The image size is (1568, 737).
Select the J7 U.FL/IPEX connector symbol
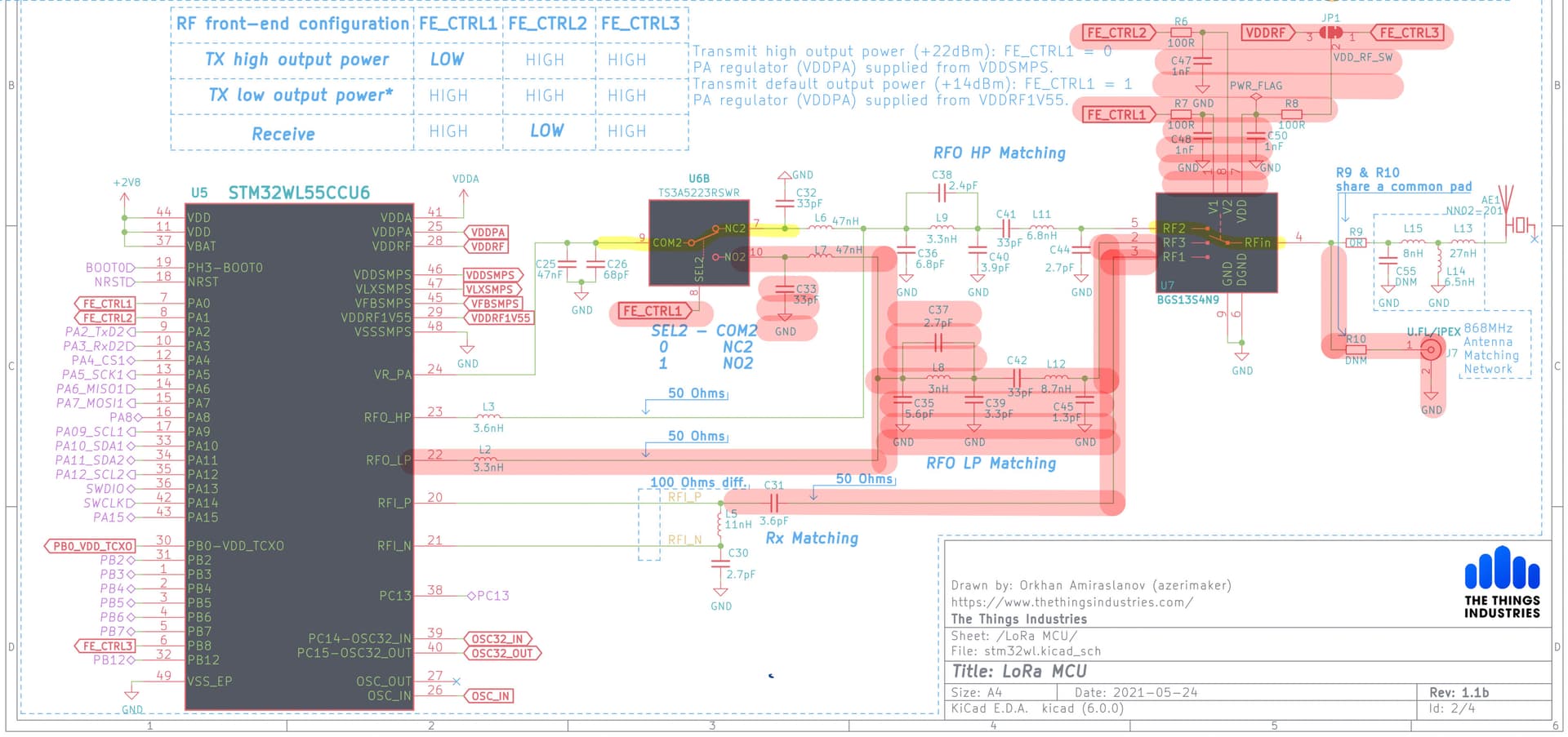pos(1430,349)
